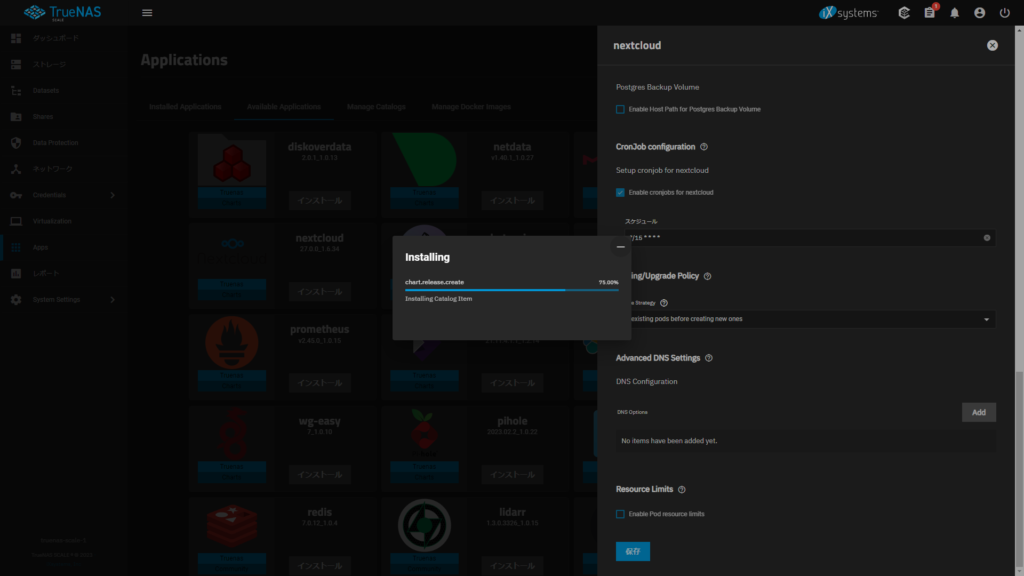Expand the System Settings sidebar section
1024x576 pixels.
(x=60, y=298)
